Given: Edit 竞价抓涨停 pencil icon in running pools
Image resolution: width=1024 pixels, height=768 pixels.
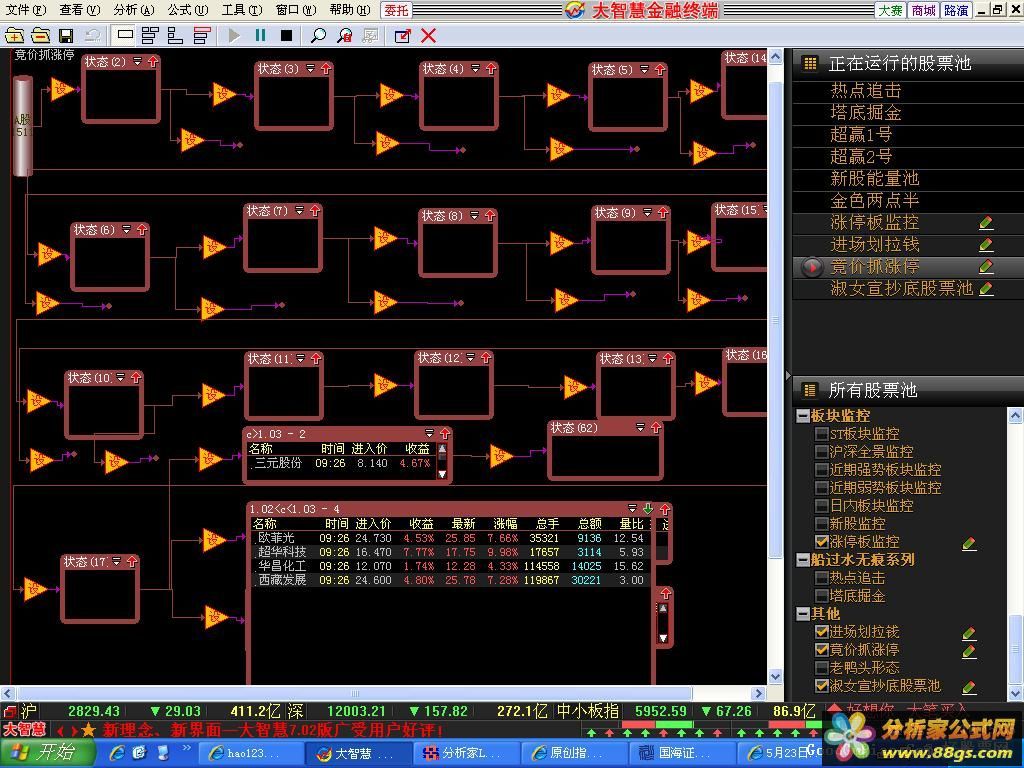Looking at the screenshot, I should [986, 266].
